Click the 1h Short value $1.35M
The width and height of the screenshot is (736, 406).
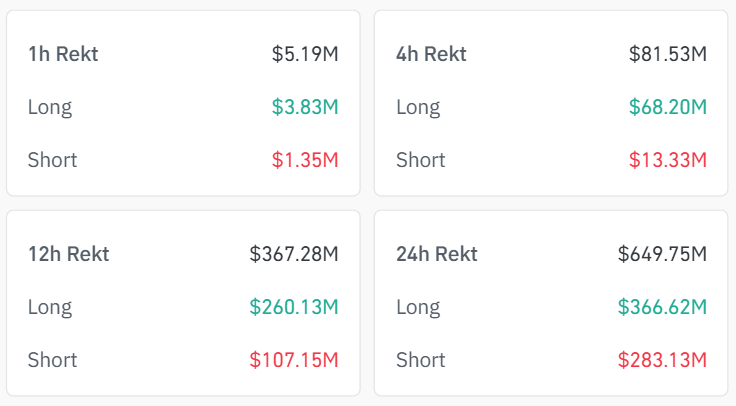click(305, 160)
